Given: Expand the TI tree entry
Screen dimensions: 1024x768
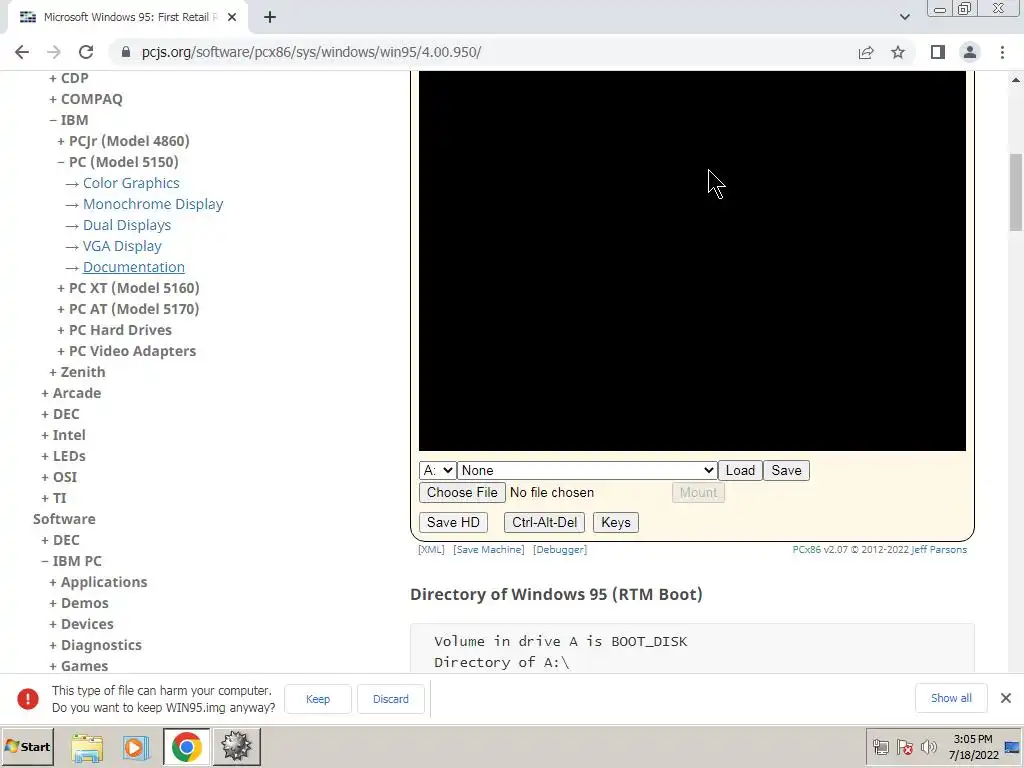Looking at the screenshot, I should coord(54,498).
